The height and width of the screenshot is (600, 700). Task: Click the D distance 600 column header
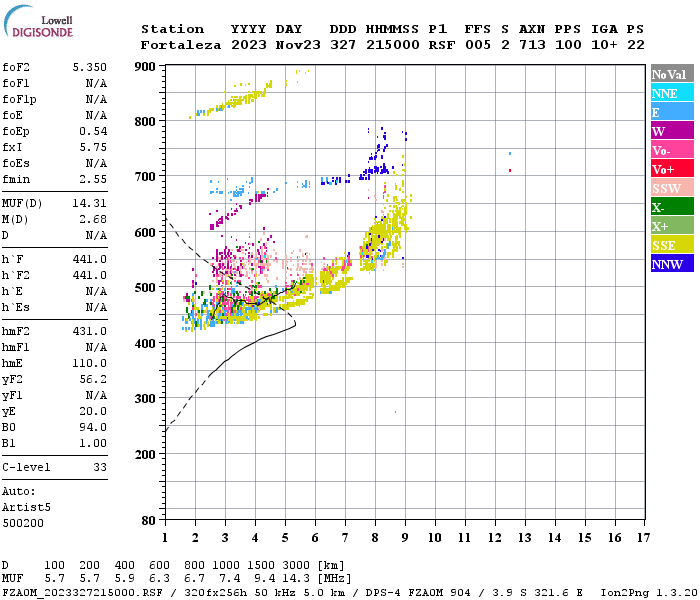click(x=159, y=565)
